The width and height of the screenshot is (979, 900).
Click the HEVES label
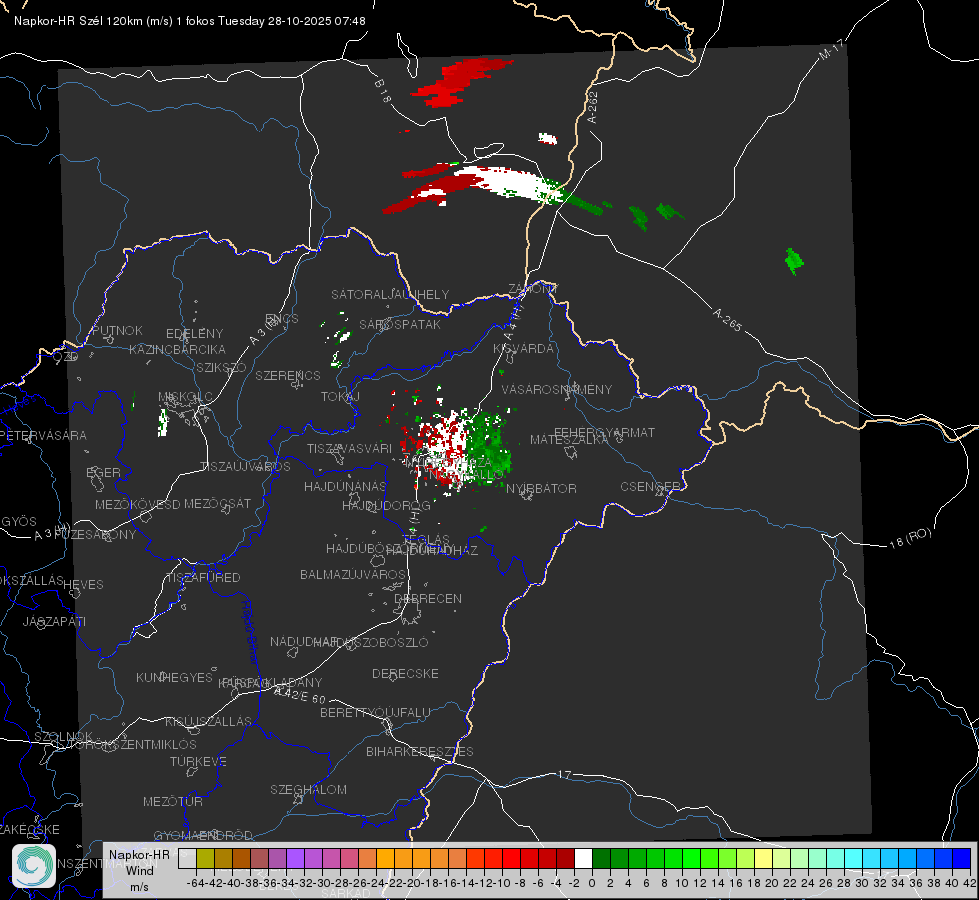tap(84, 585)
